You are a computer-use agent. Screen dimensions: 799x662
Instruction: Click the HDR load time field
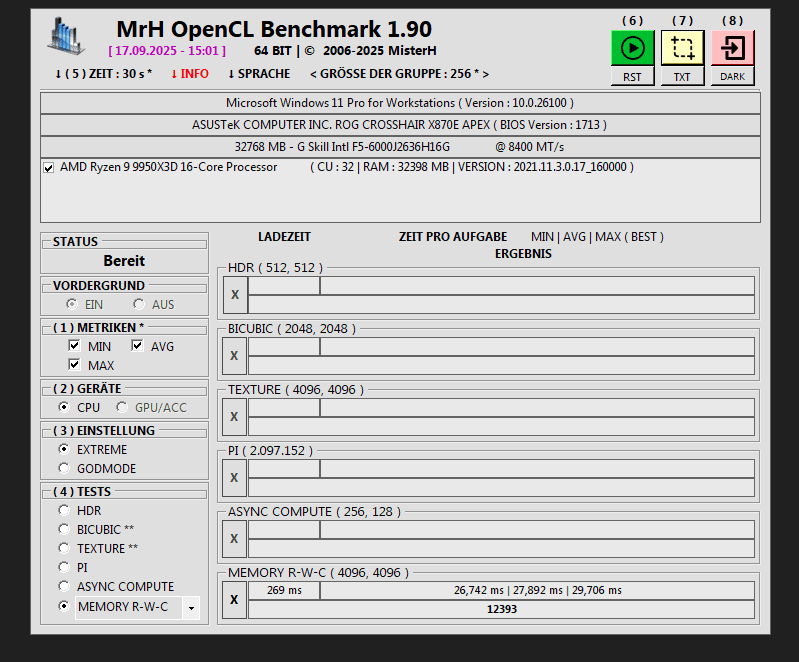click(284, 285)
